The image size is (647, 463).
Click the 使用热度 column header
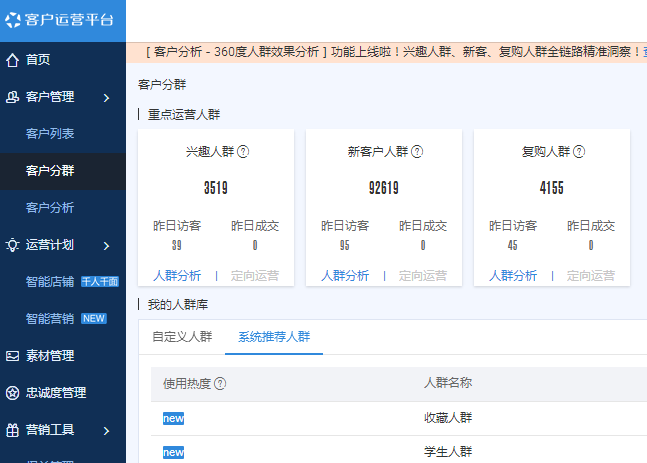click(x=187, y=384)
